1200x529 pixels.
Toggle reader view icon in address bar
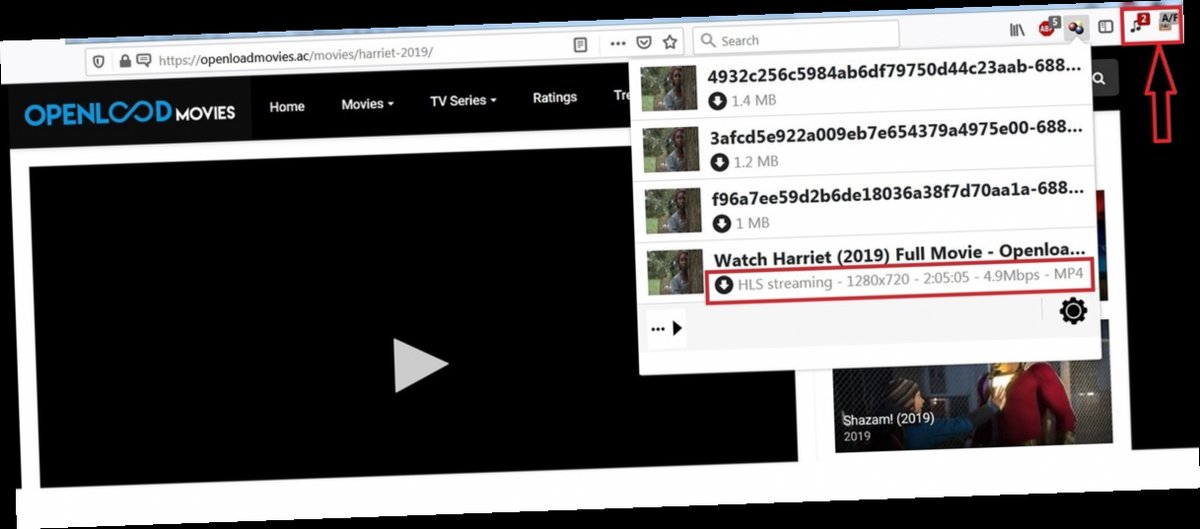click(x=580, y=44)
